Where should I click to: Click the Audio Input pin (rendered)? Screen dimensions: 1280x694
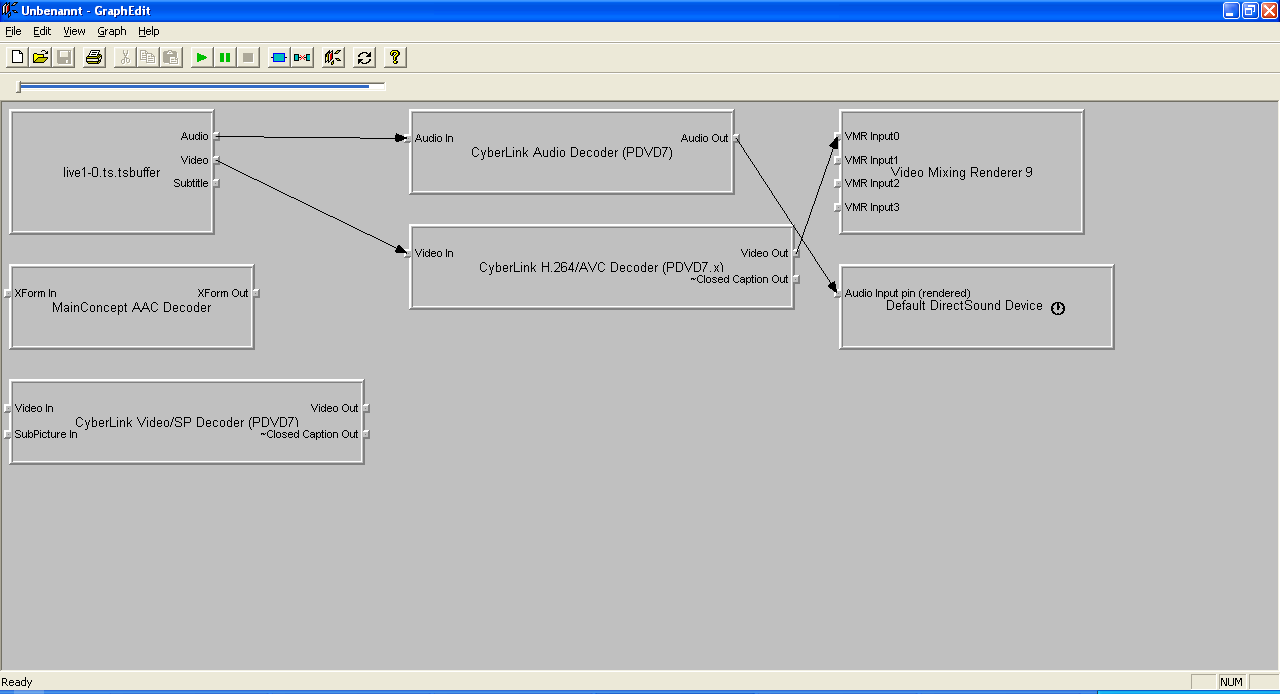838,293
